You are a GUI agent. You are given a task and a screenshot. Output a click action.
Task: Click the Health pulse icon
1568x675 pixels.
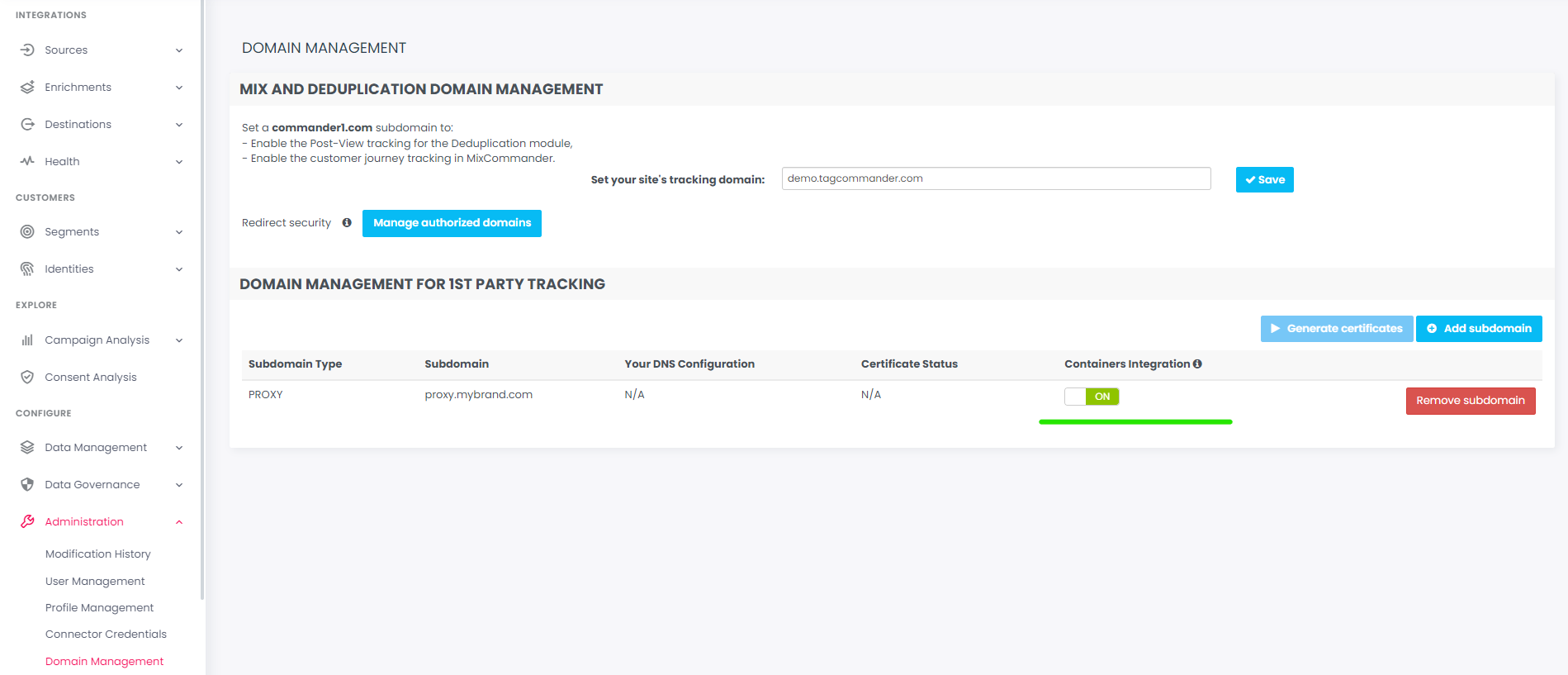tap(27, 162)
